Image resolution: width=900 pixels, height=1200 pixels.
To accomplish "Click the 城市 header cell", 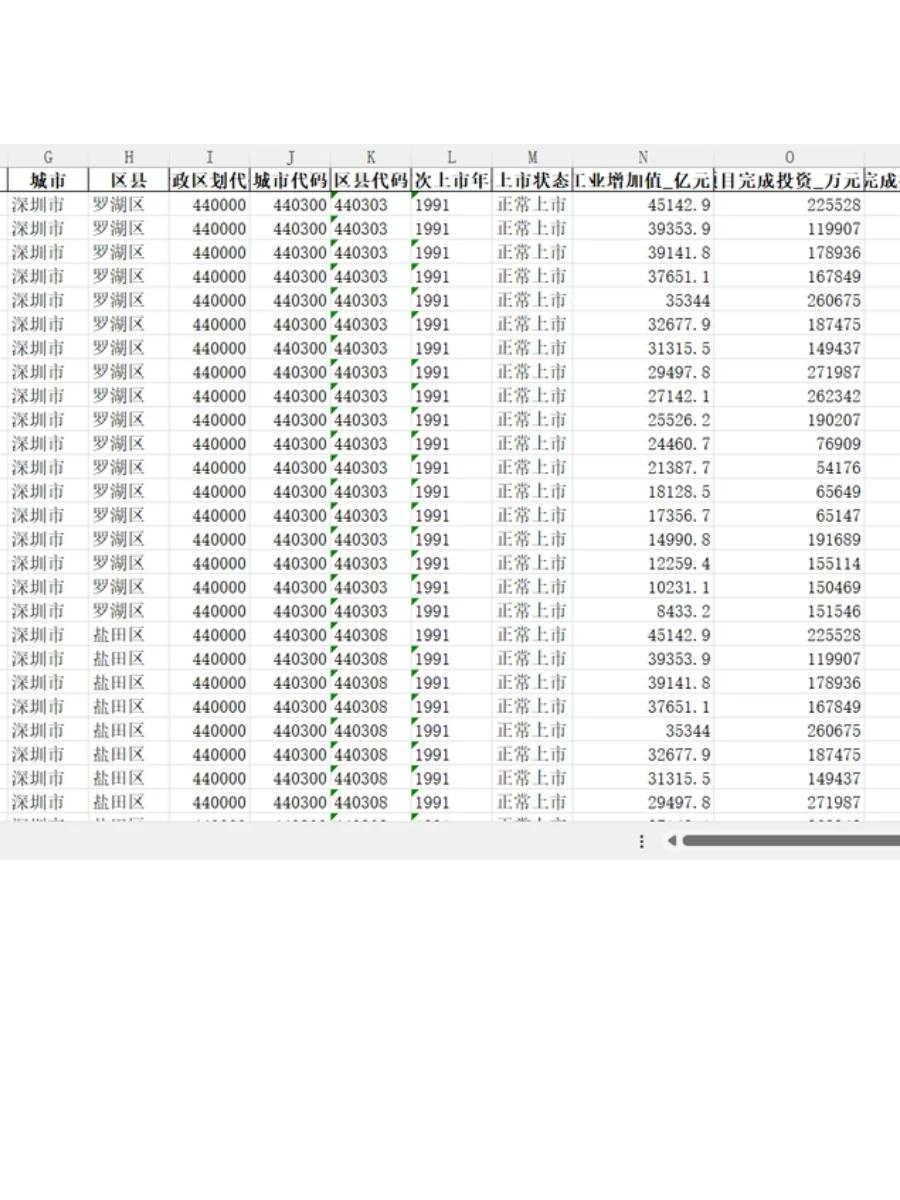I will (48, 180).
